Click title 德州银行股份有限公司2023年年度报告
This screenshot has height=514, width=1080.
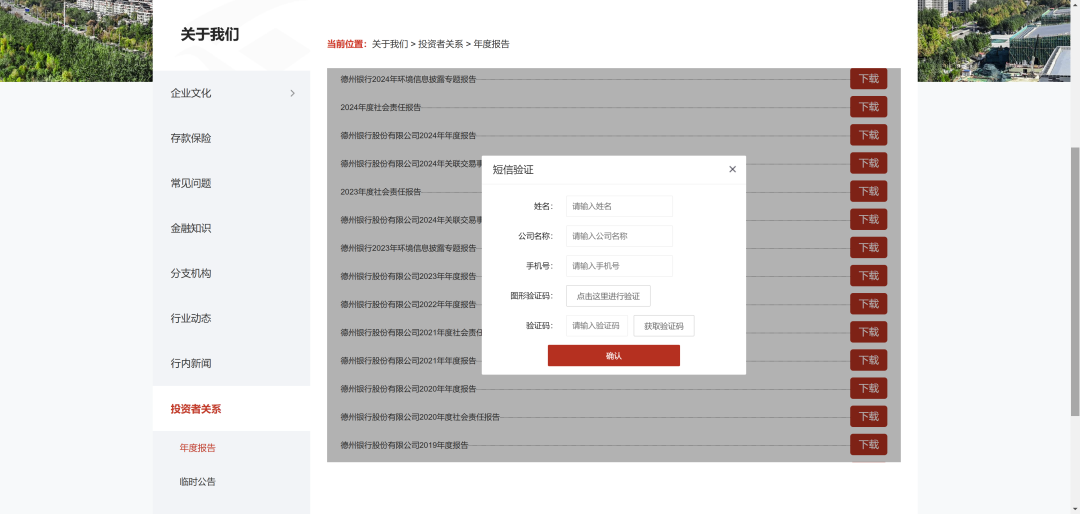click(x=408, y=276)
